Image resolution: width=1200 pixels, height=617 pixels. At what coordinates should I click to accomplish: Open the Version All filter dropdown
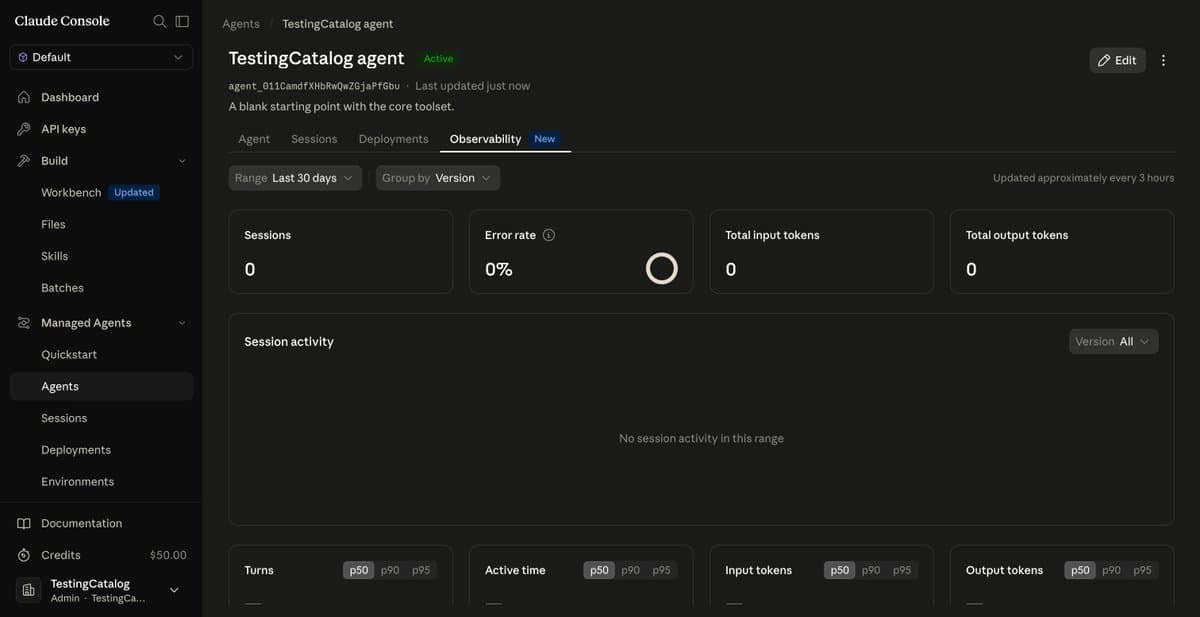1113,342
